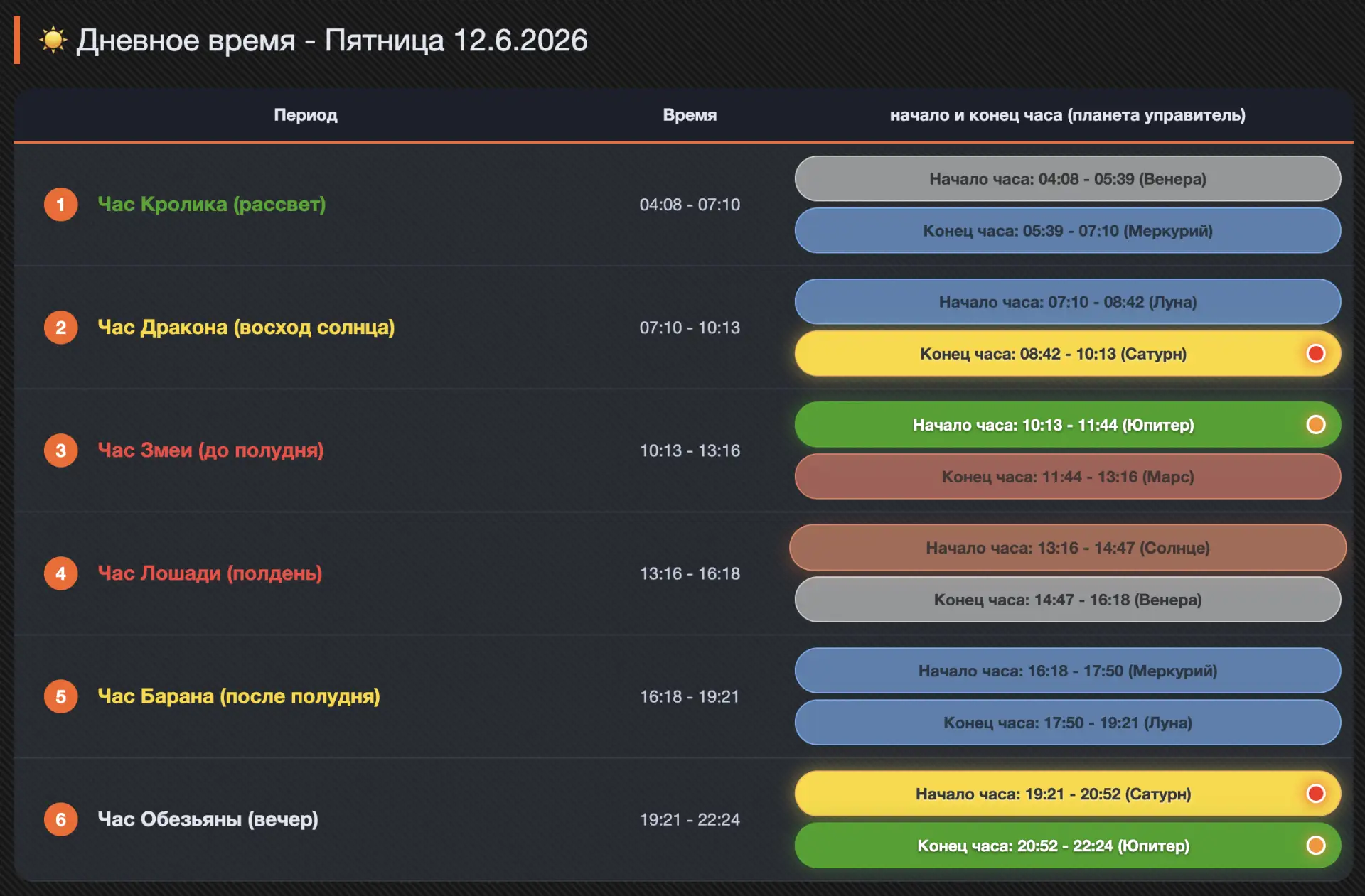Click the time cell 10:13 - 13:16
Screen dimensions: 1365x896
click(x=690, y=450)
